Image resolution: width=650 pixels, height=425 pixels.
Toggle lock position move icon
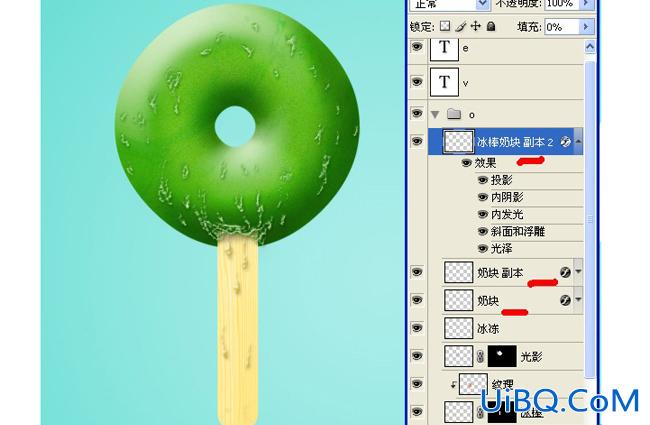point(476,27)
